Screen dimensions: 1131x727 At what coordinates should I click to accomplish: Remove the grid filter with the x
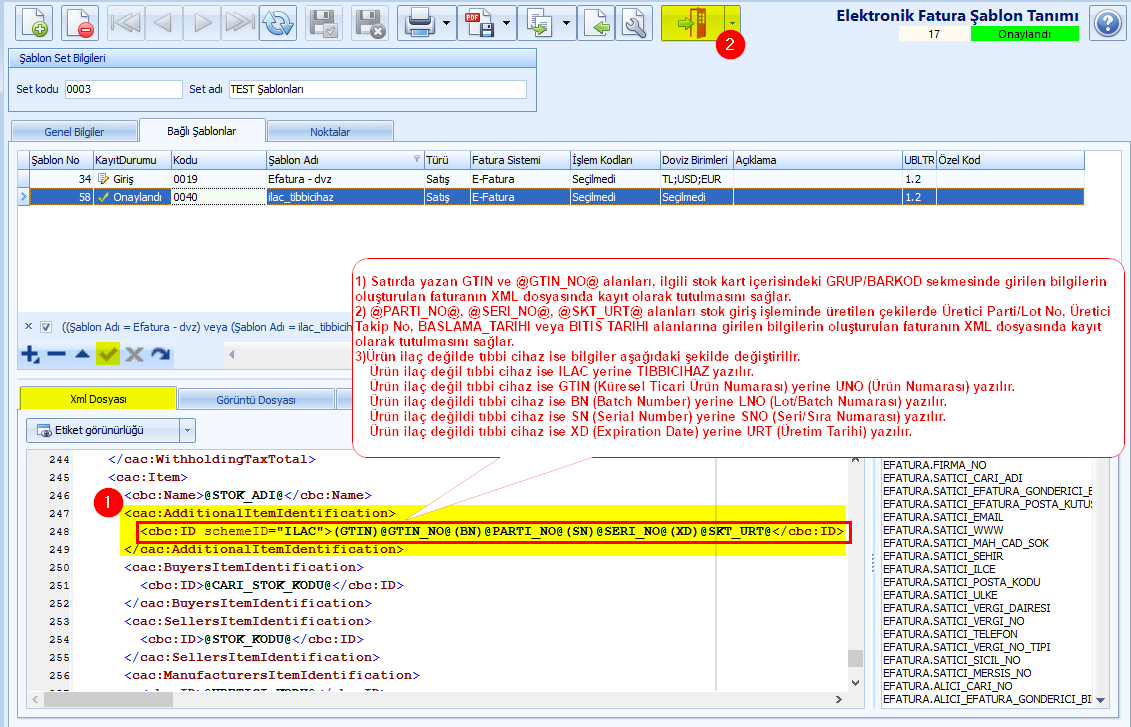pyautogui.click(x=29, y=326)
